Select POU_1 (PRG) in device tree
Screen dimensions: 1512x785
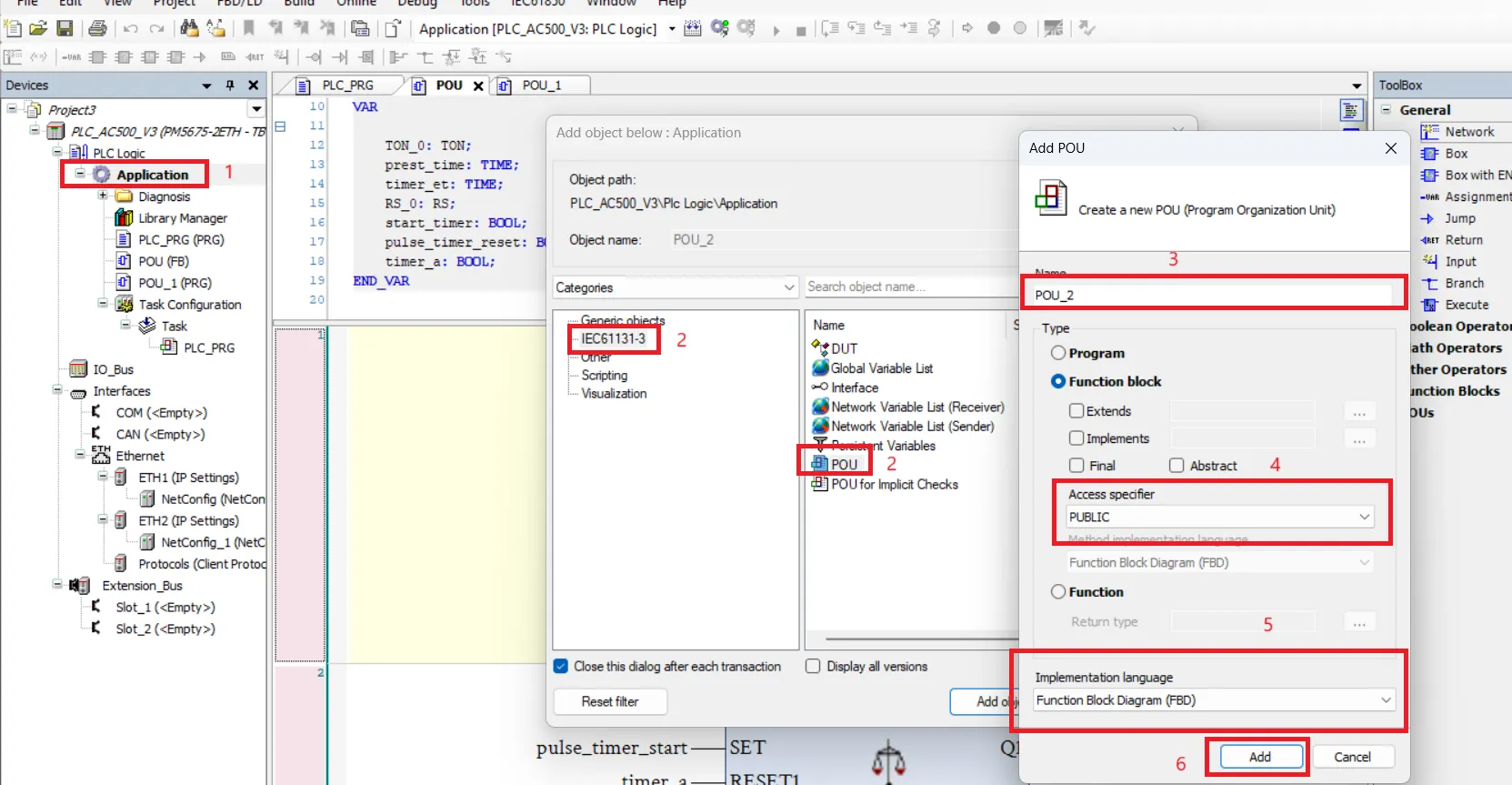tap(175, 283)
